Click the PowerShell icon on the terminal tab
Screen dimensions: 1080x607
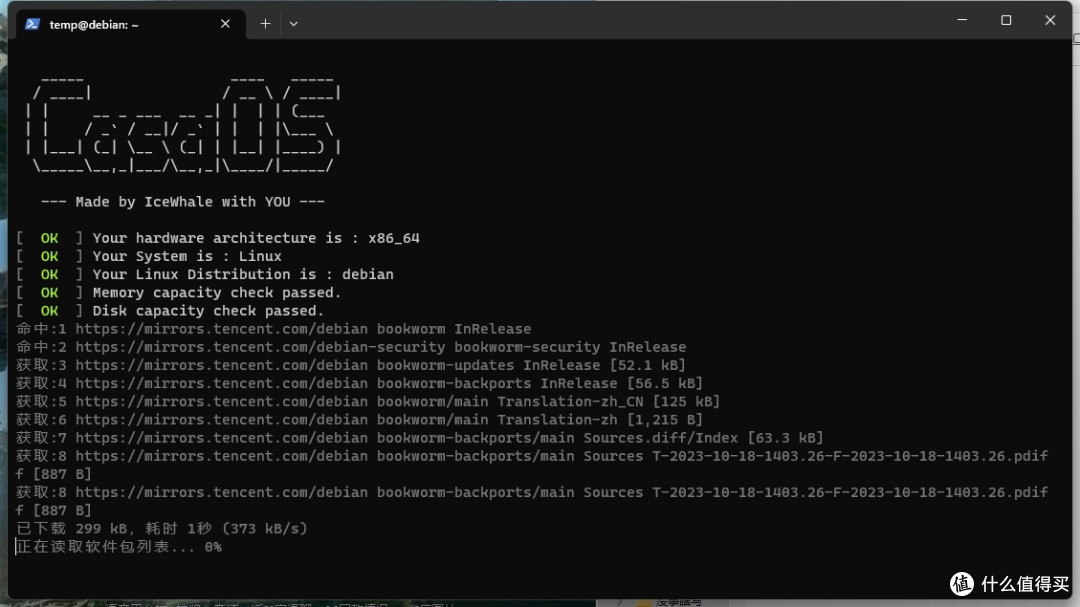(32, 24)
